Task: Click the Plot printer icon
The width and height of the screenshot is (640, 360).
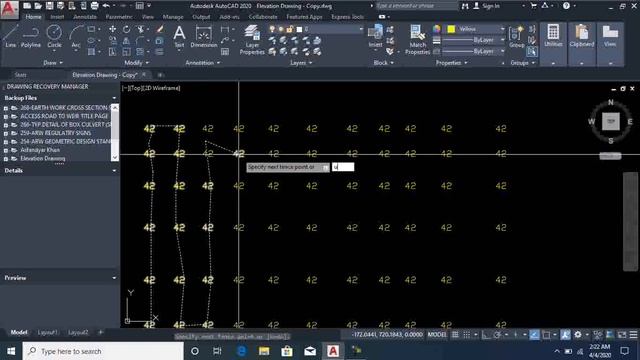Action: pos(94,6)
